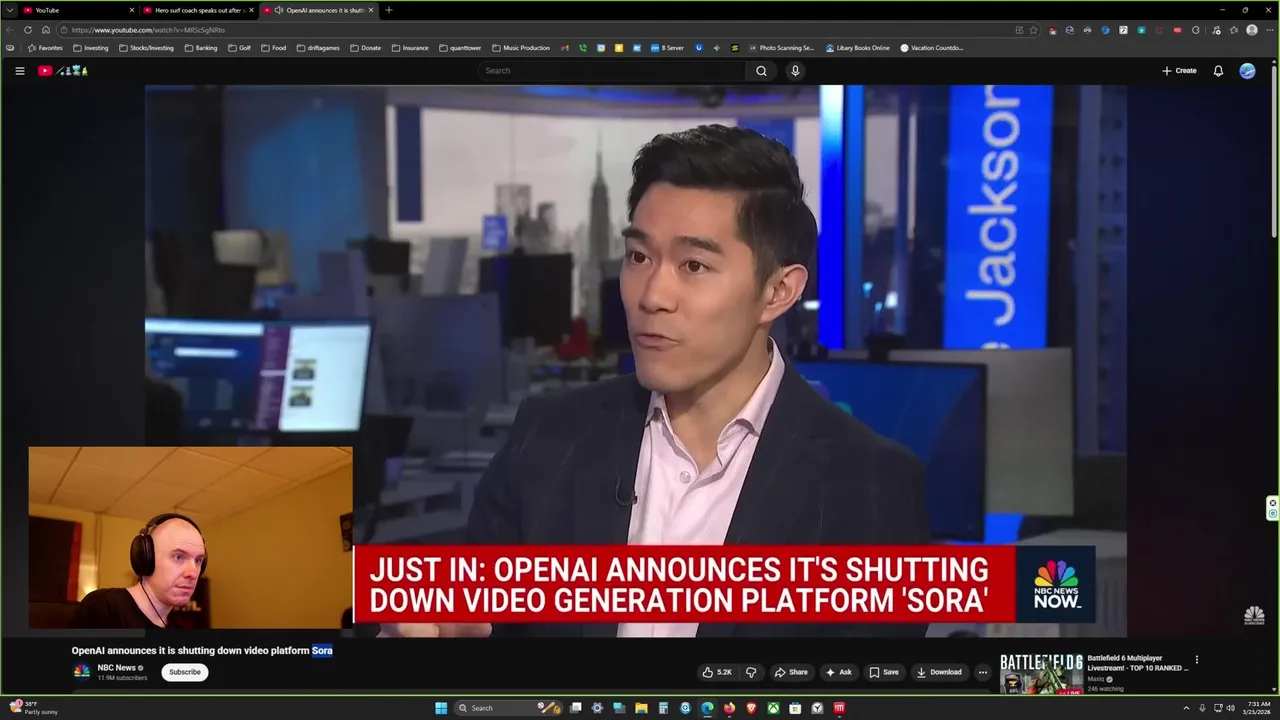Like the video with 5.2K likes
Screen dimensions: 1280x720
pos(717,672)
